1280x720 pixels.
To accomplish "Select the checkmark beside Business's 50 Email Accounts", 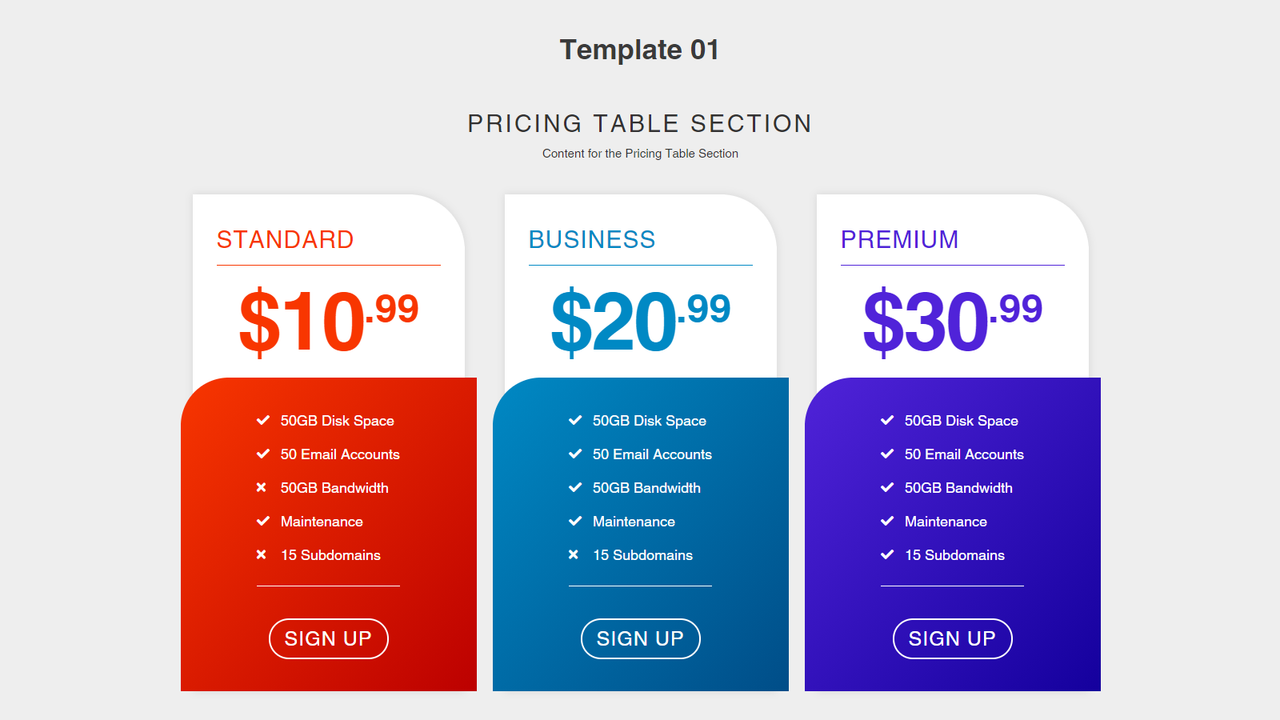I will (x=574, y=454).
